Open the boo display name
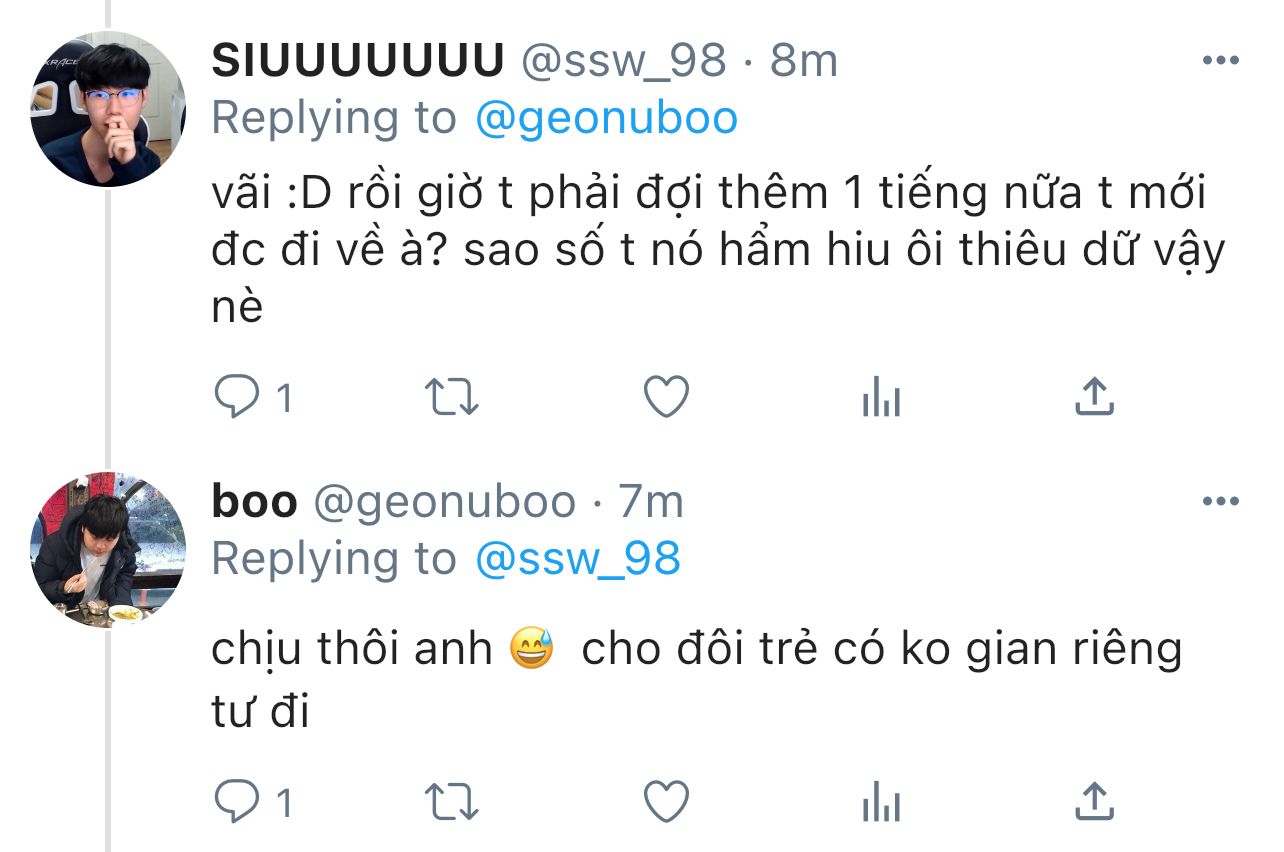 [254, 502]
